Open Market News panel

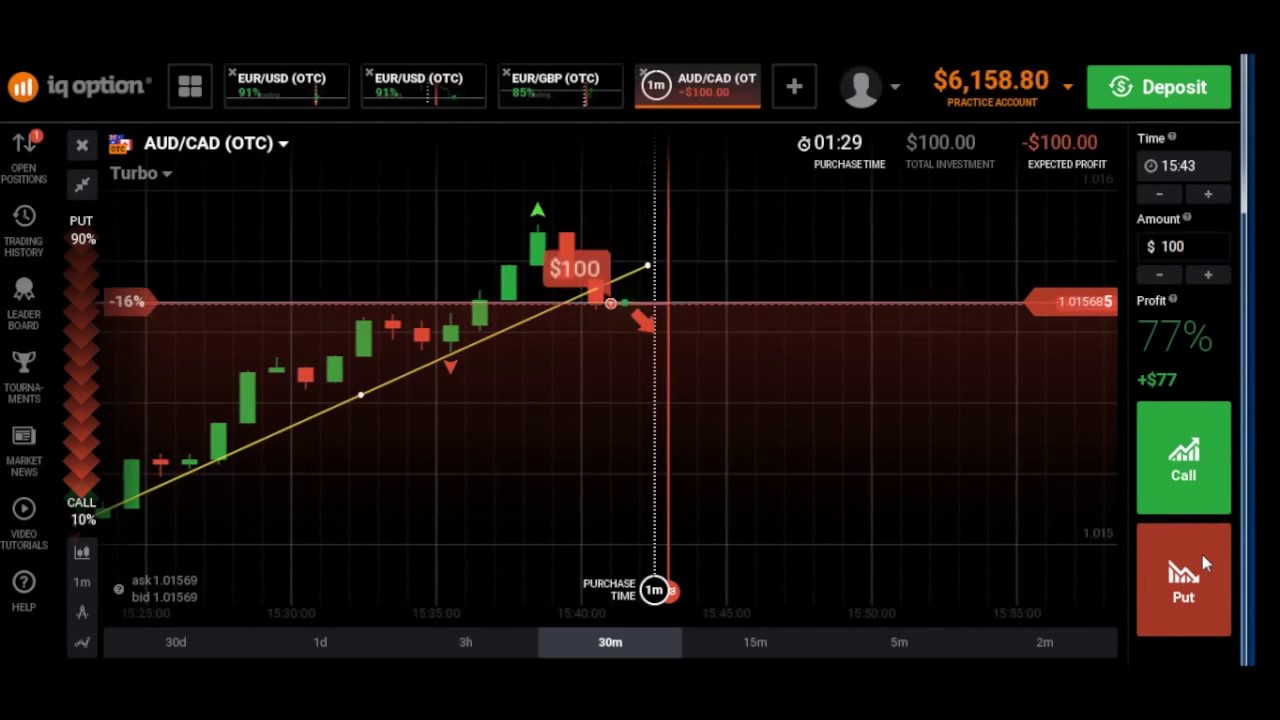24,451
